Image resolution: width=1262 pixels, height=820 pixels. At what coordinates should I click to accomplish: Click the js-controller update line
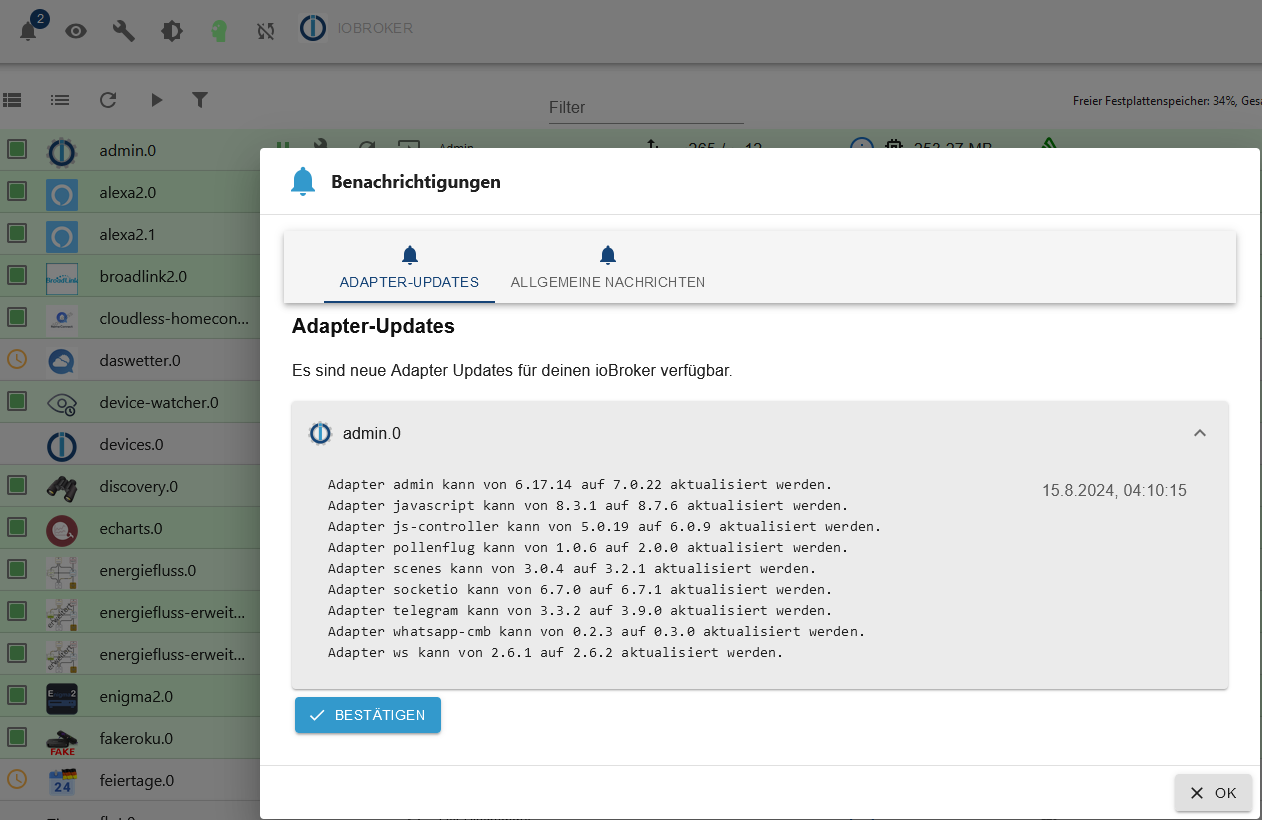pos(604,526)
